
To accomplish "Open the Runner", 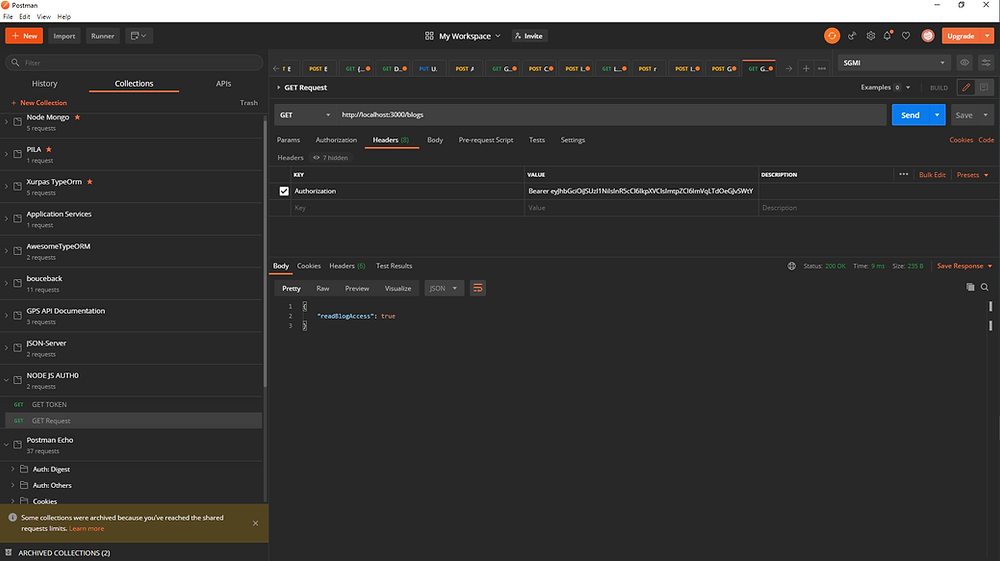I will pos(102,36).
